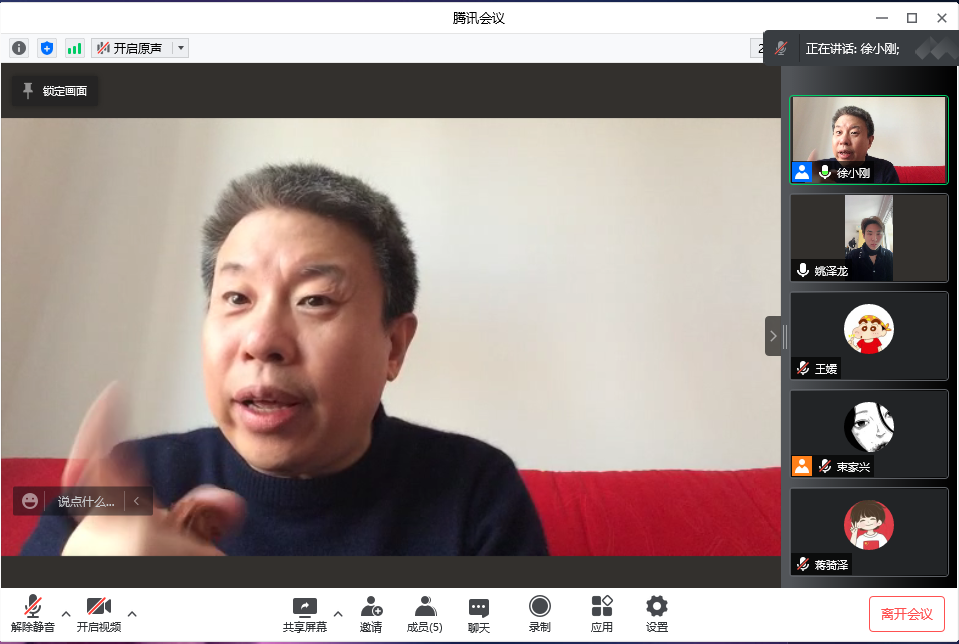Check network quality via the signal bars icon
959x644 pixels.
coord(74,47)
